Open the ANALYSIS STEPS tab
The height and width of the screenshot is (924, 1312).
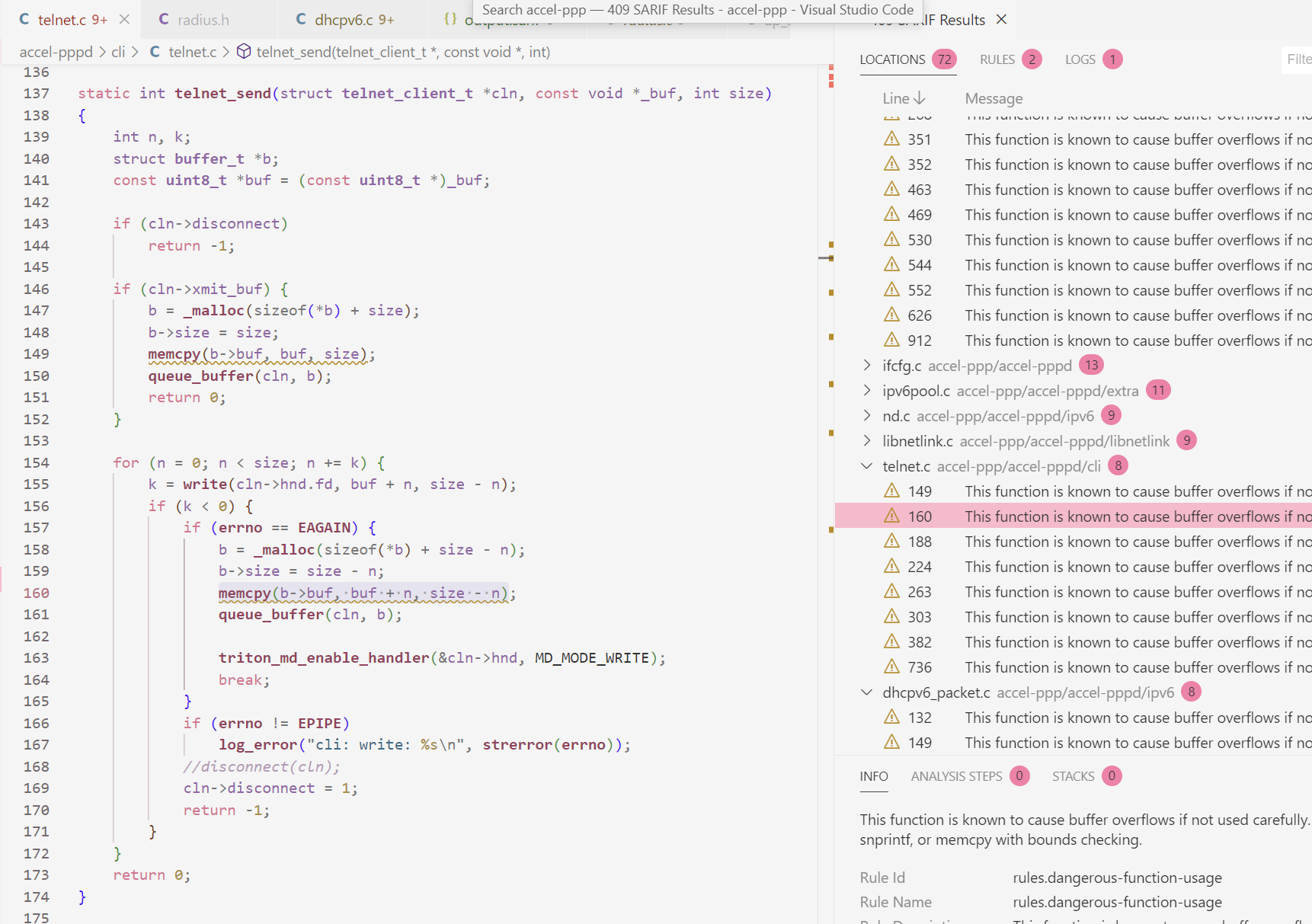[969, 776]
